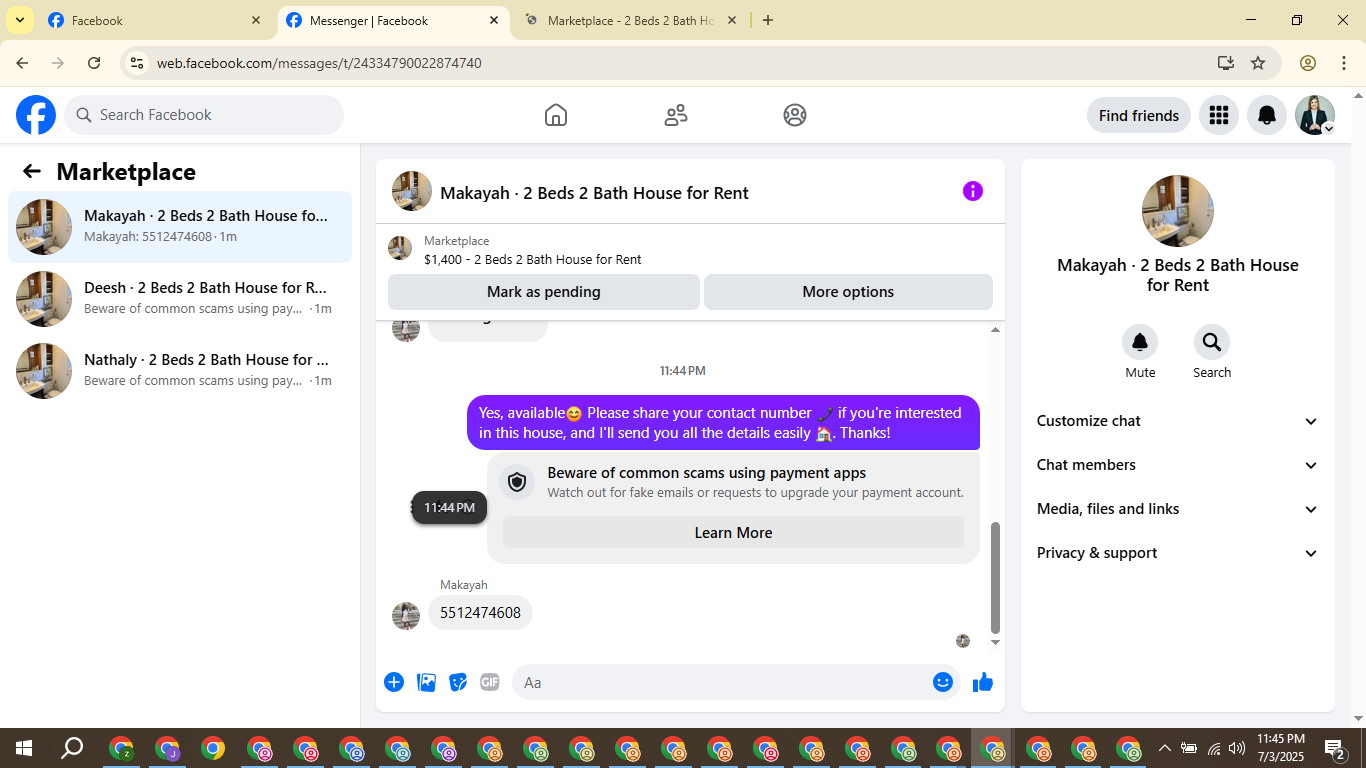Viewport: 1366px width, 768px height.
Task: Expand Customize chat section
Action: (1178, 421)
